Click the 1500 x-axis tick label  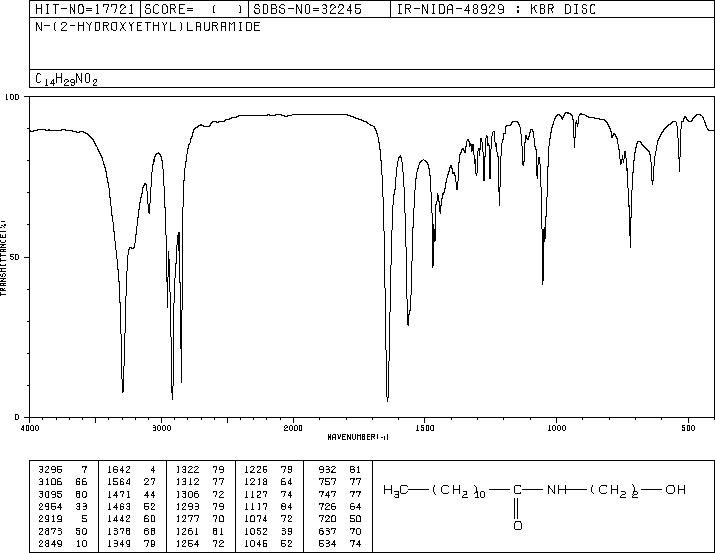click(425, 428)
